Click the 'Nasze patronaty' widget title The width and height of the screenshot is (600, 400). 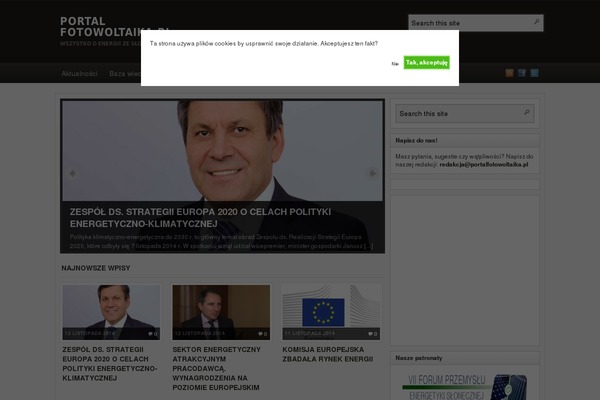419,358
